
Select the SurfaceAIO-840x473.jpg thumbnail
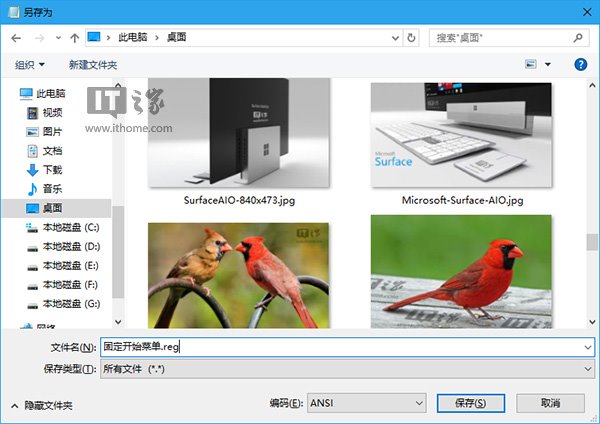[239, 133]
